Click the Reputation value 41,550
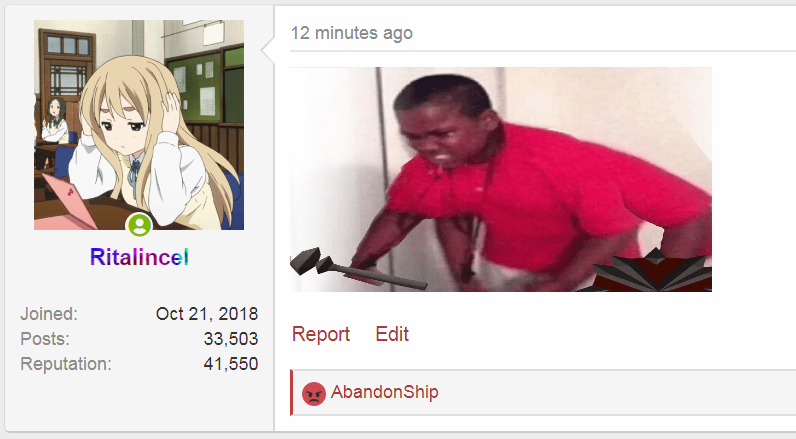Image resolution: width=796 pixels, height=439 pixels. coord(230,363)
